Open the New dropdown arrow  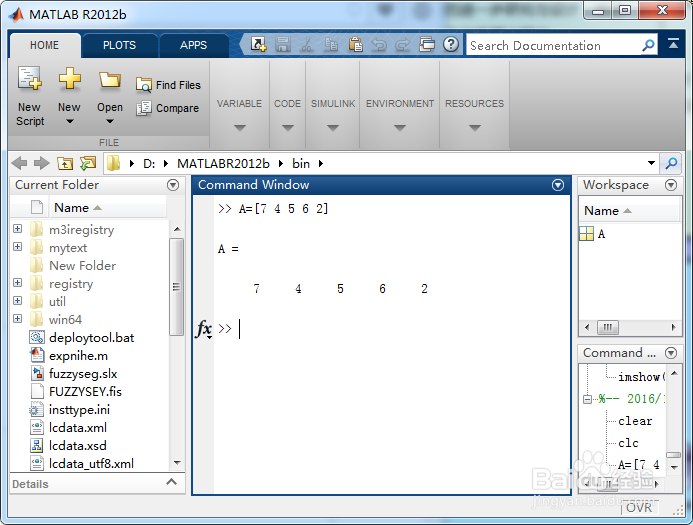pos(69,121)
